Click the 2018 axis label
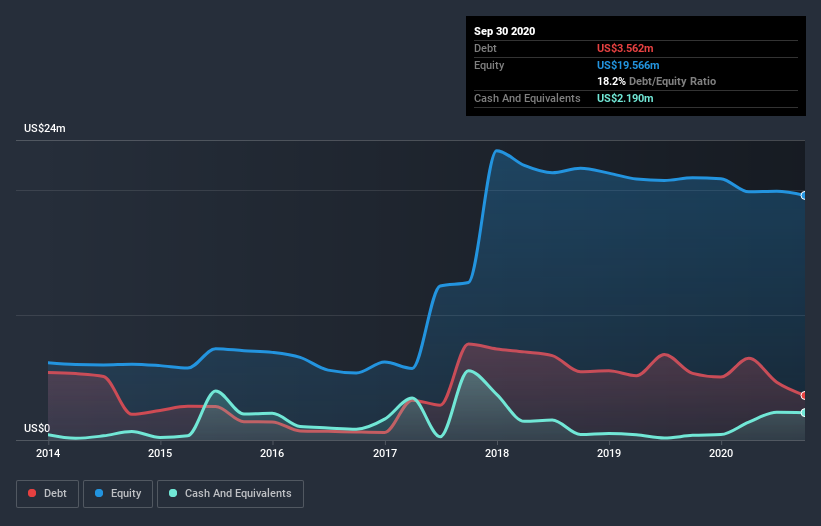Viewport: 821px width, 526px height. point(497,453)
